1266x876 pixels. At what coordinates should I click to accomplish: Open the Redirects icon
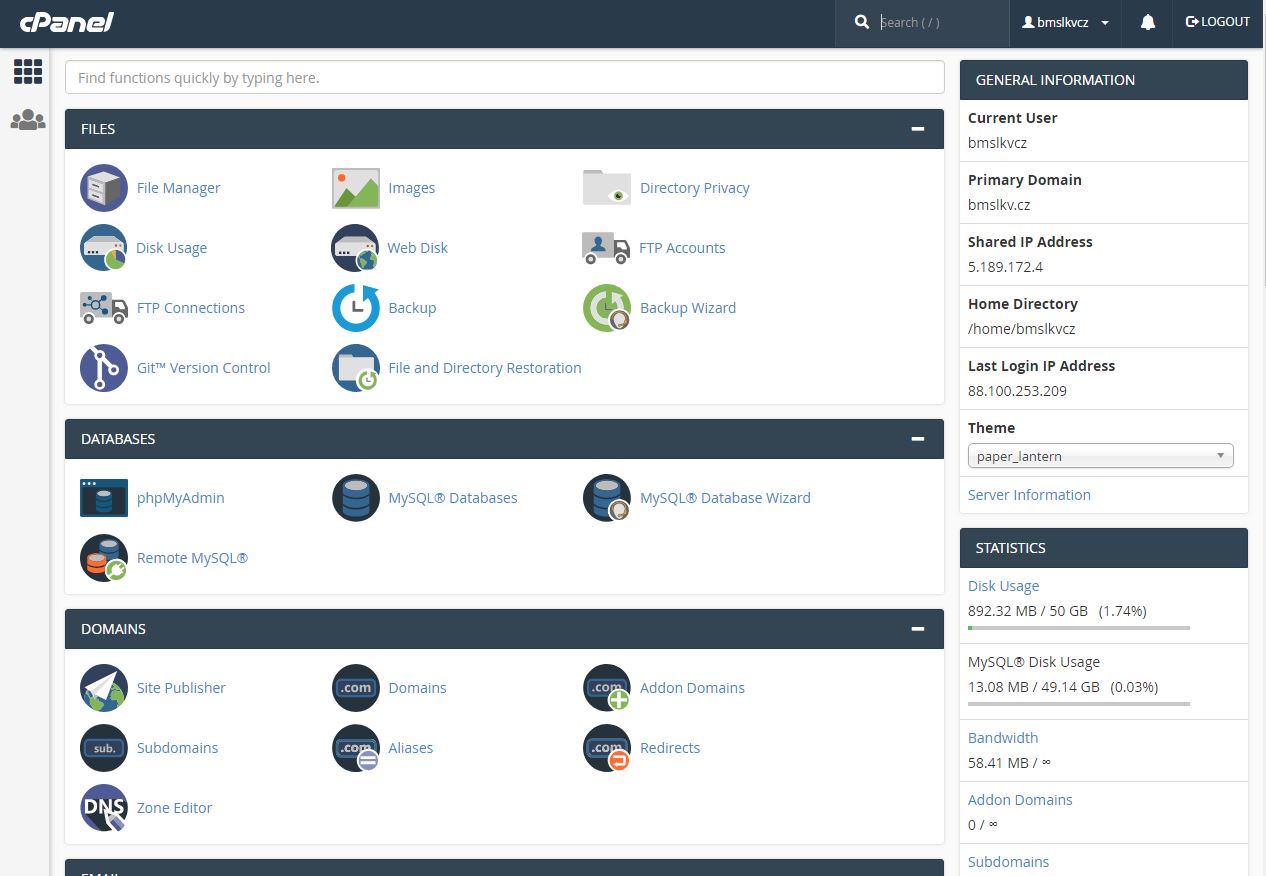pyautogui.click(x=607, y=748)
